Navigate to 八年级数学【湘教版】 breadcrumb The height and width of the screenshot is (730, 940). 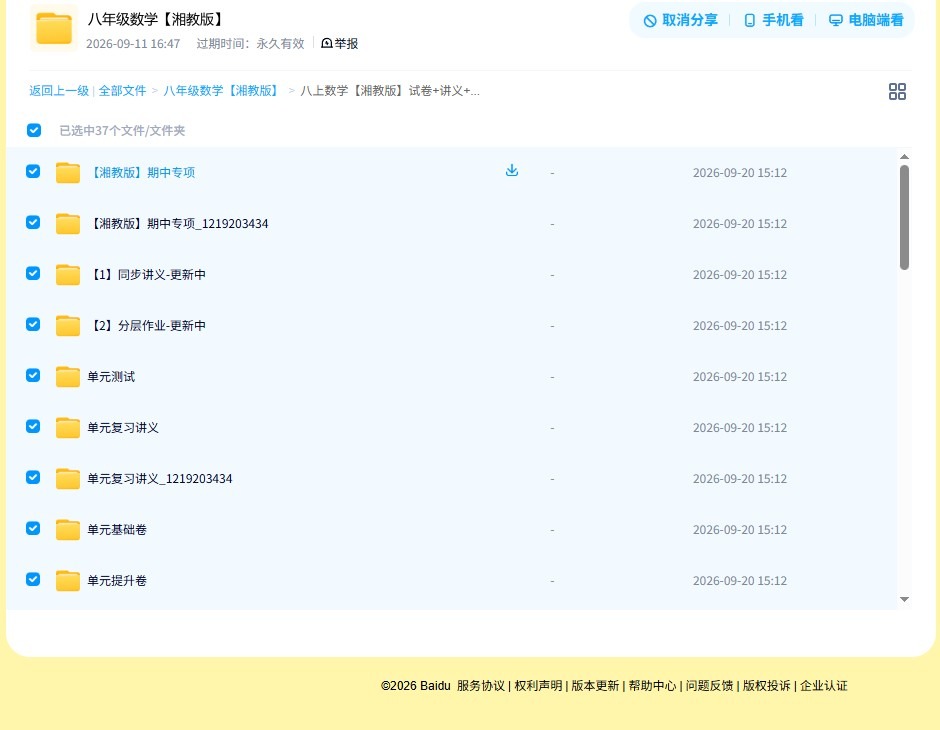[x=222, y=91]
